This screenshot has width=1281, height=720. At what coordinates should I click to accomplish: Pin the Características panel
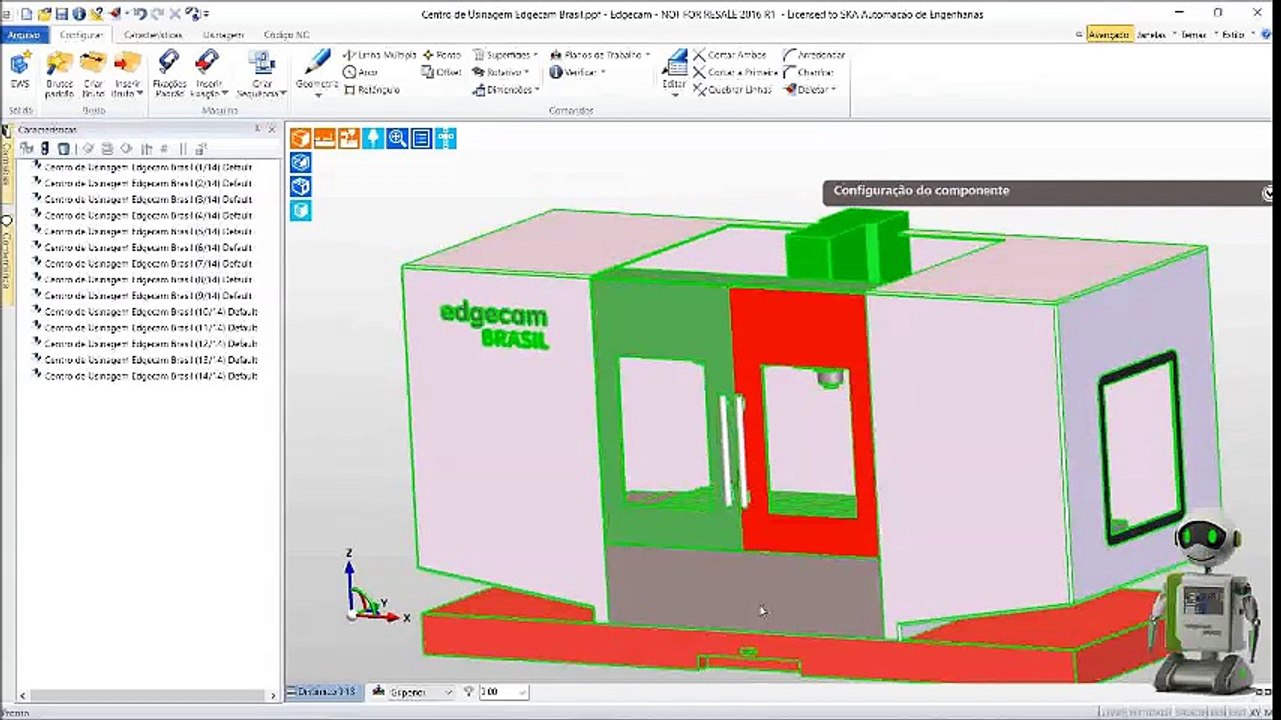258,129
